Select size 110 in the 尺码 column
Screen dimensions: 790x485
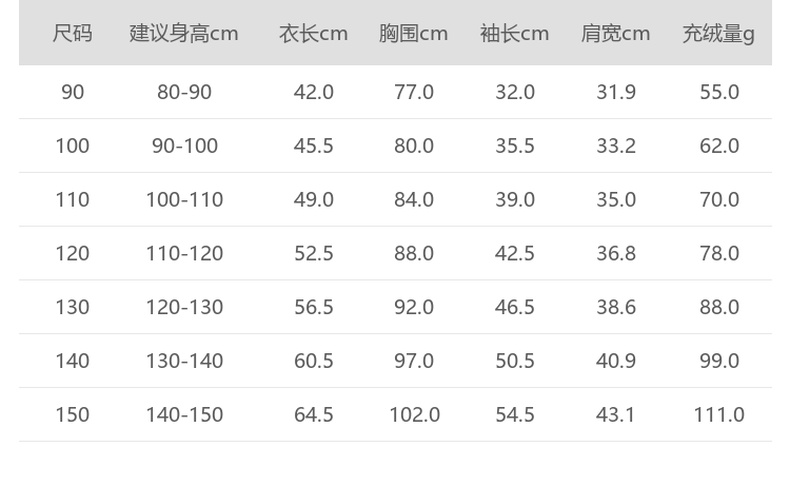[72, 200]
